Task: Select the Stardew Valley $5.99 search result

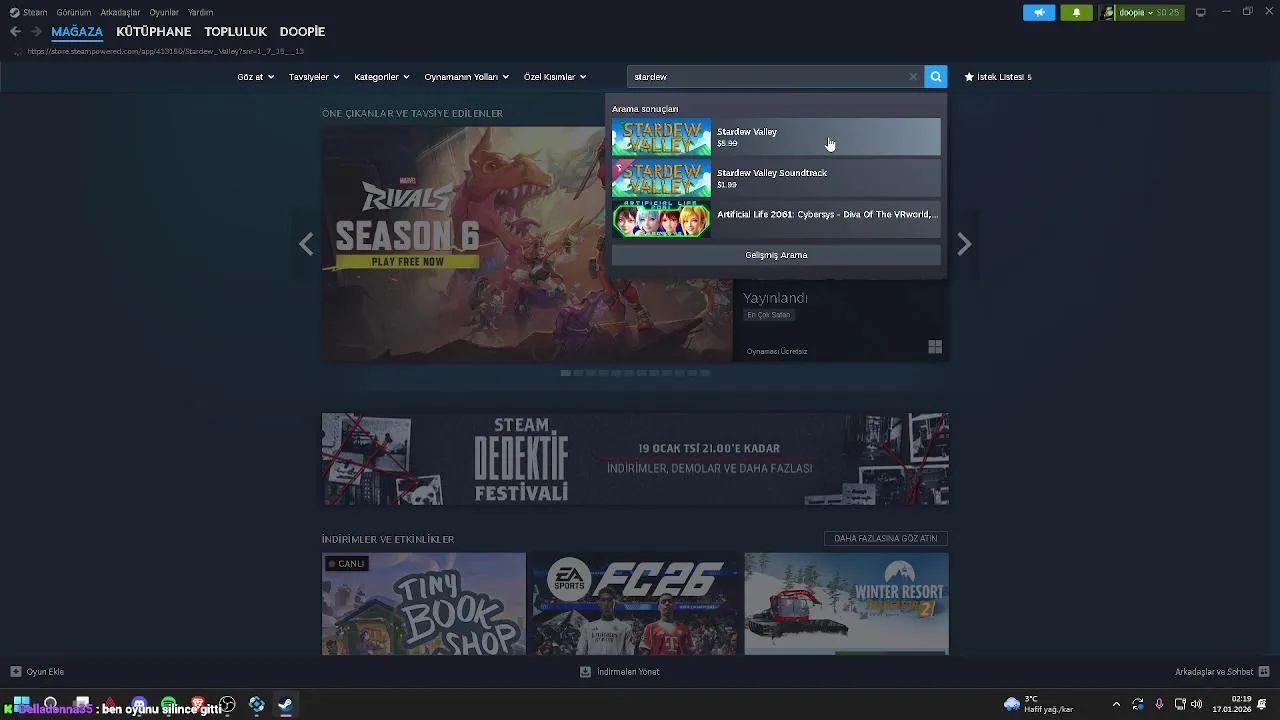Action: (776, 137)
